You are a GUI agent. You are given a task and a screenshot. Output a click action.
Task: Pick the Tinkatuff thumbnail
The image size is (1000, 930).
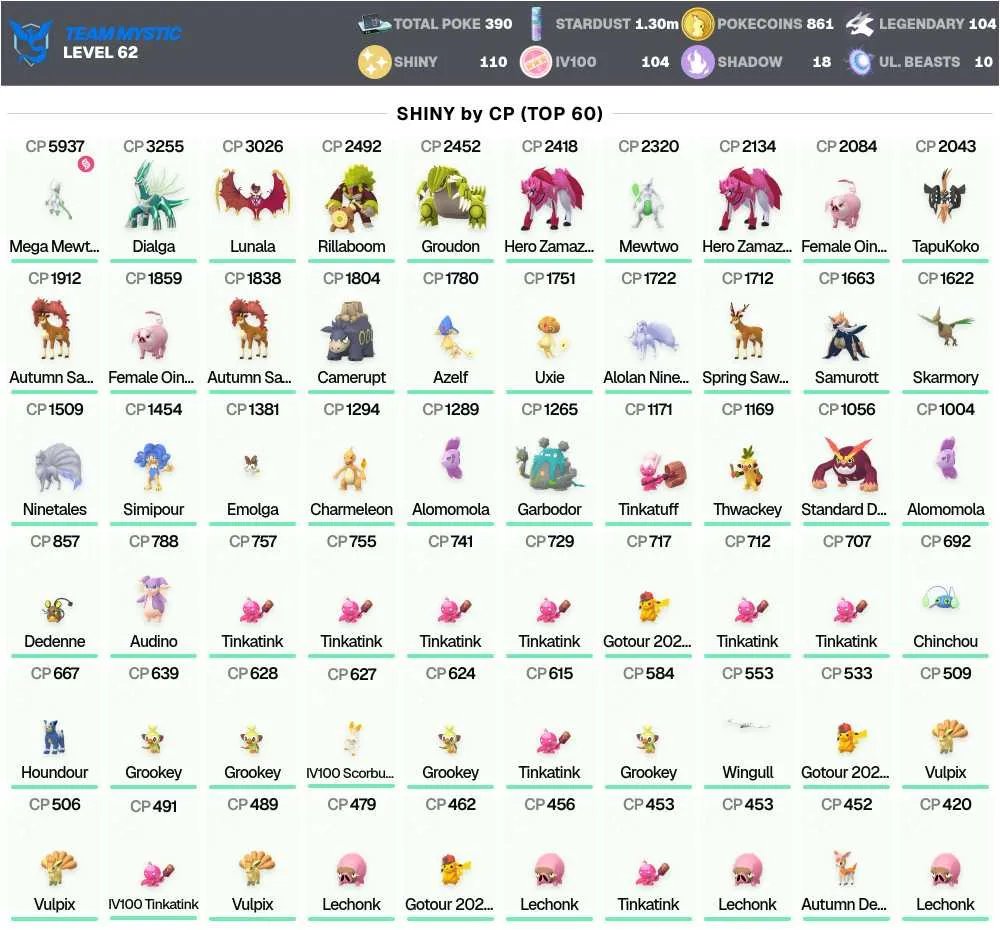coord(661,471)
